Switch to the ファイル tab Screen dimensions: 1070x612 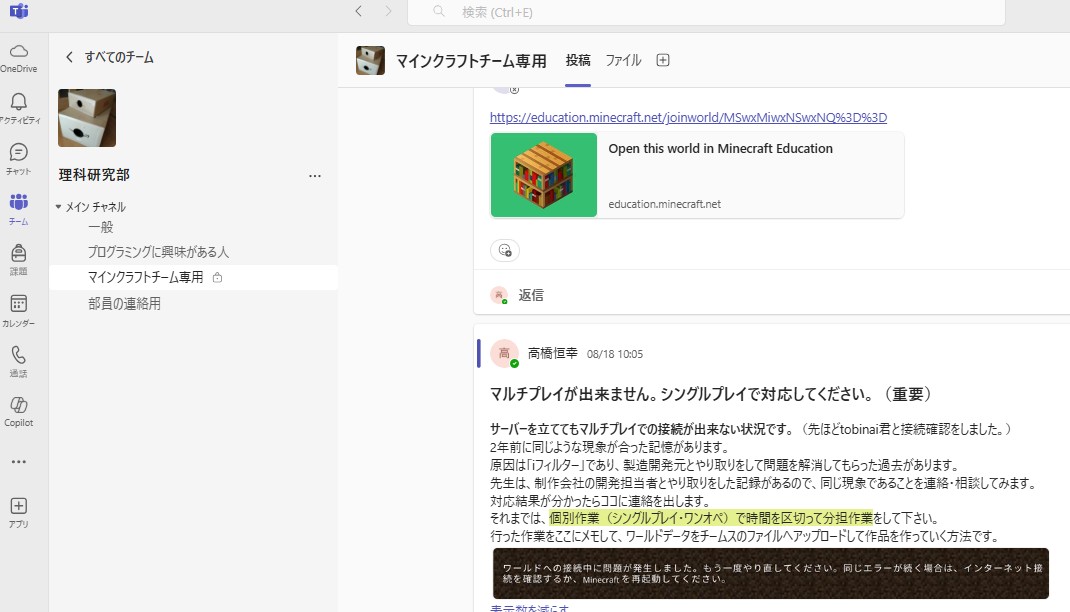[x=623, y=60]
